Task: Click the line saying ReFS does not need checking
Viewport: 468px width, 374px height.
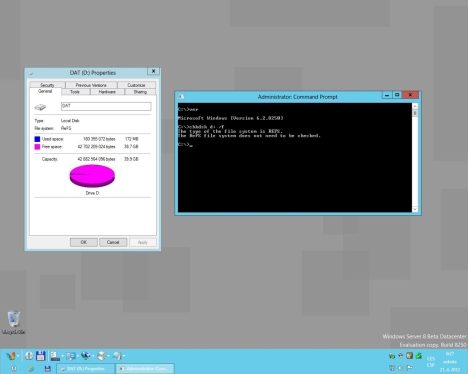Action: pos(249,136)
